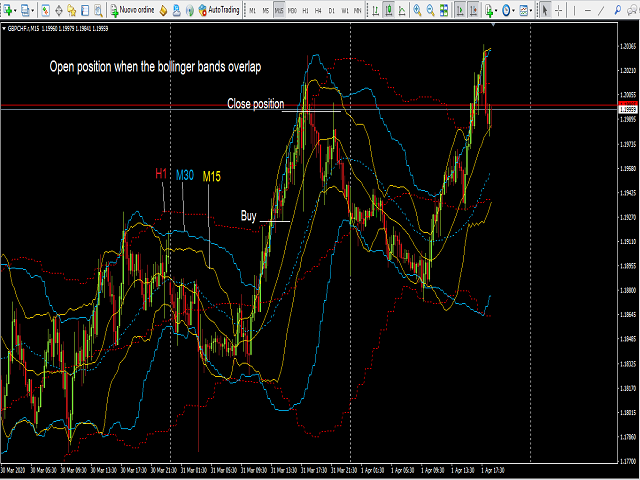This screenshot has width=640, height=480.
Task: Switch to W1 timeframe
Action: click(x=345, y=11)
